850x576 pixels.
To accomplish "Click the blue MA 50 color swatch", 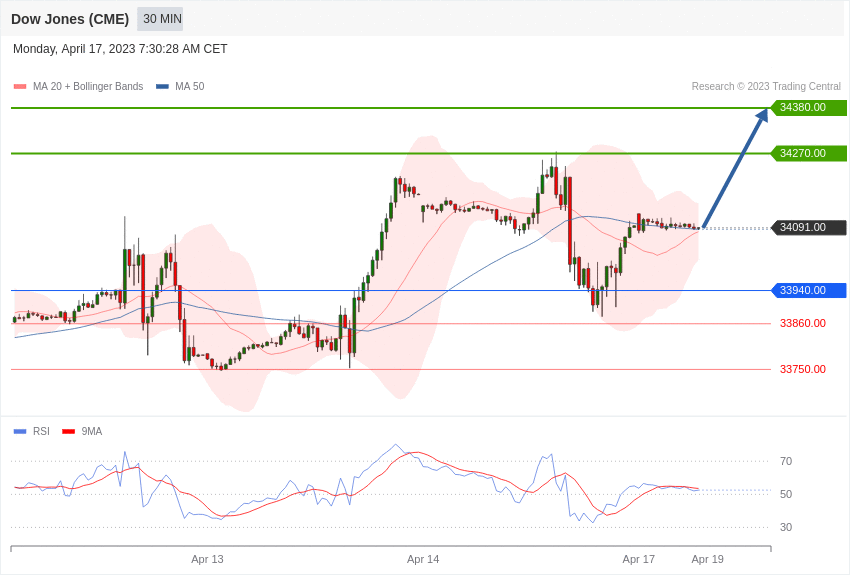I will (162, 87).
